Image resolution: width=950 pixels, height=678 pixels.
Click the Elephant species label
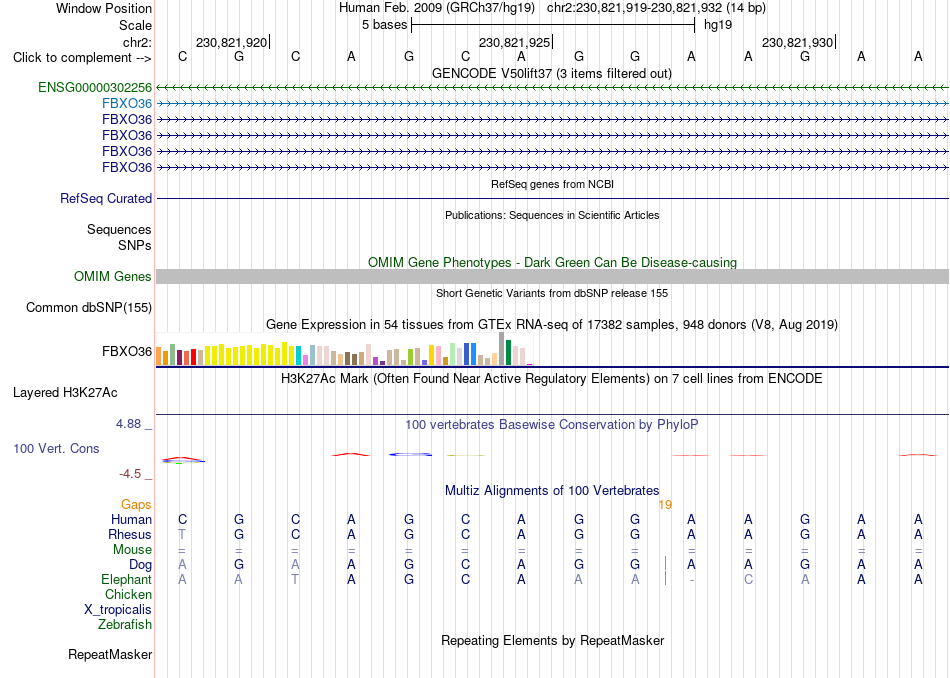coord(127,580)
